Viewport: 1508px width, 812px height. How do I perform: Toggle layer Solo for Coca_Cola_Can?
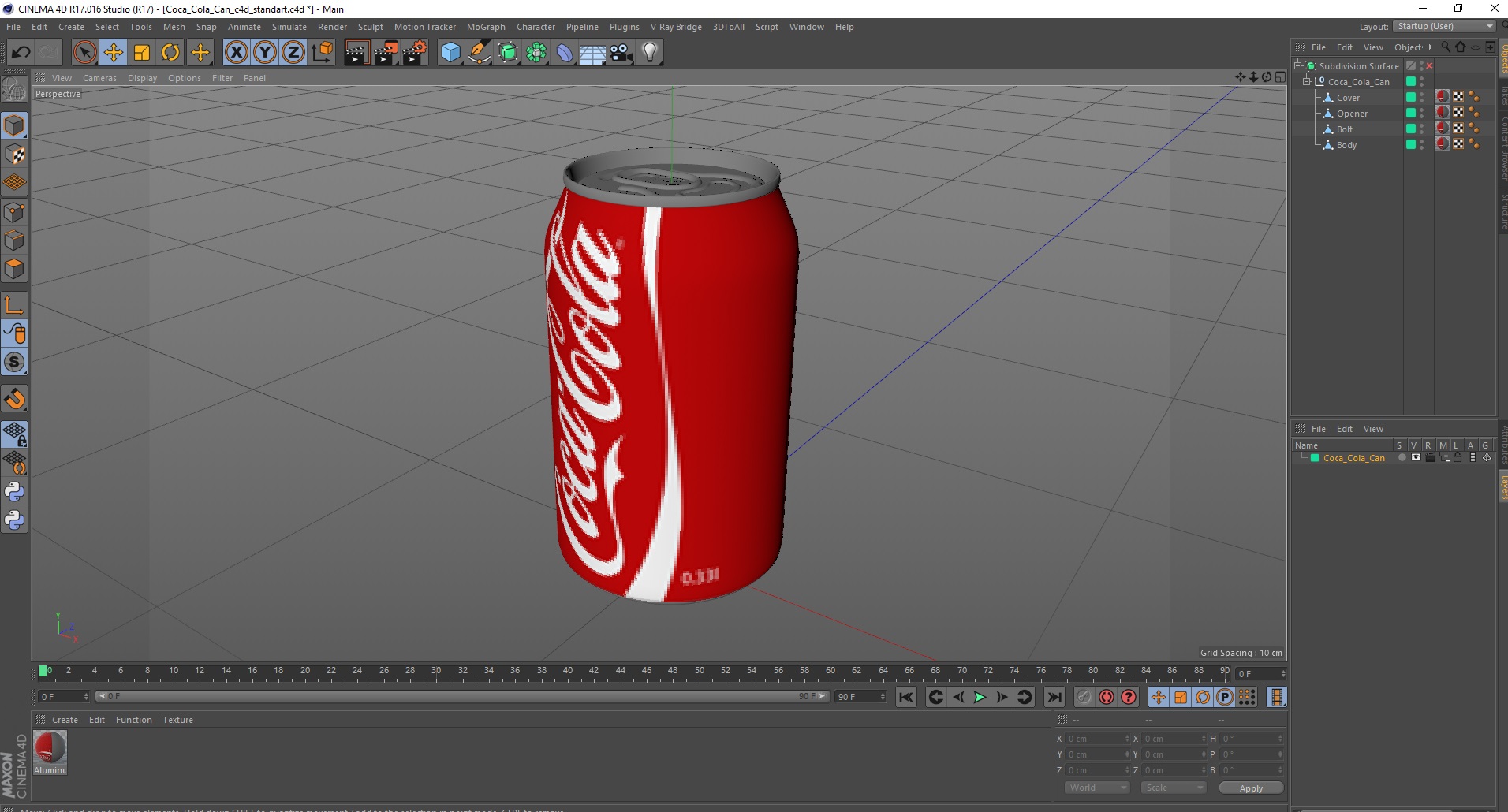point(1402,458)
